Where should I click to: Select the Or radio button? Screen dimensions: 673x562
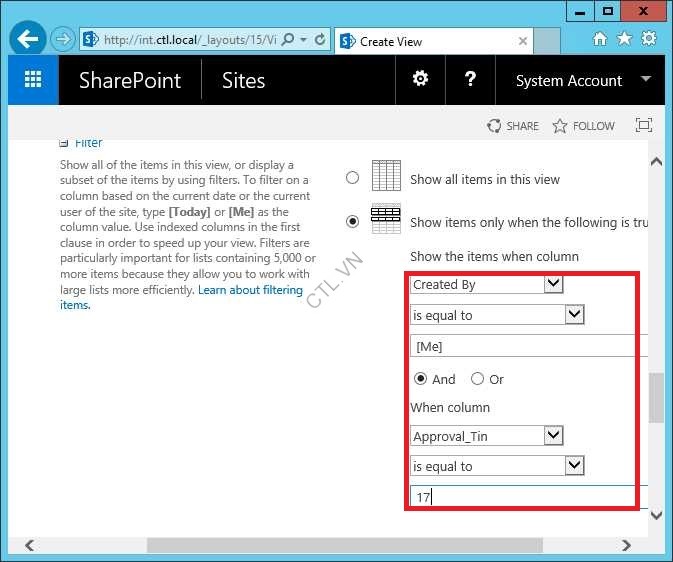tap(477, 379)
